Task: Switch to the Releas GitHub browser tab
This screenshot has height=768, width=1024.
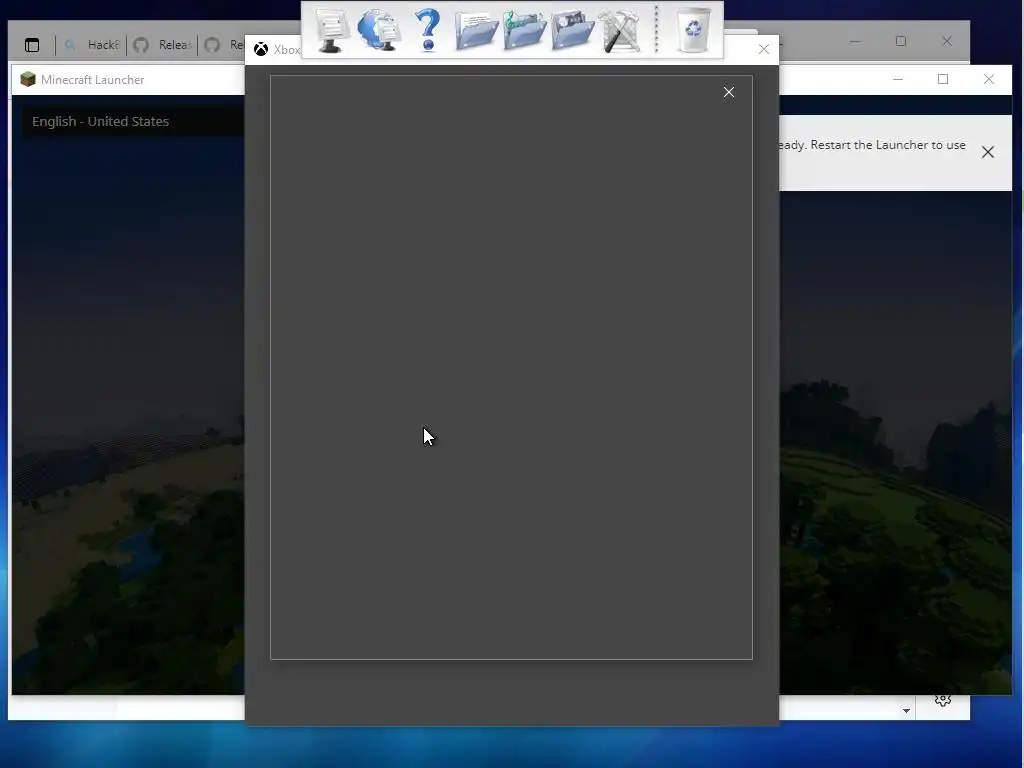Action: [x=163, y=45]
